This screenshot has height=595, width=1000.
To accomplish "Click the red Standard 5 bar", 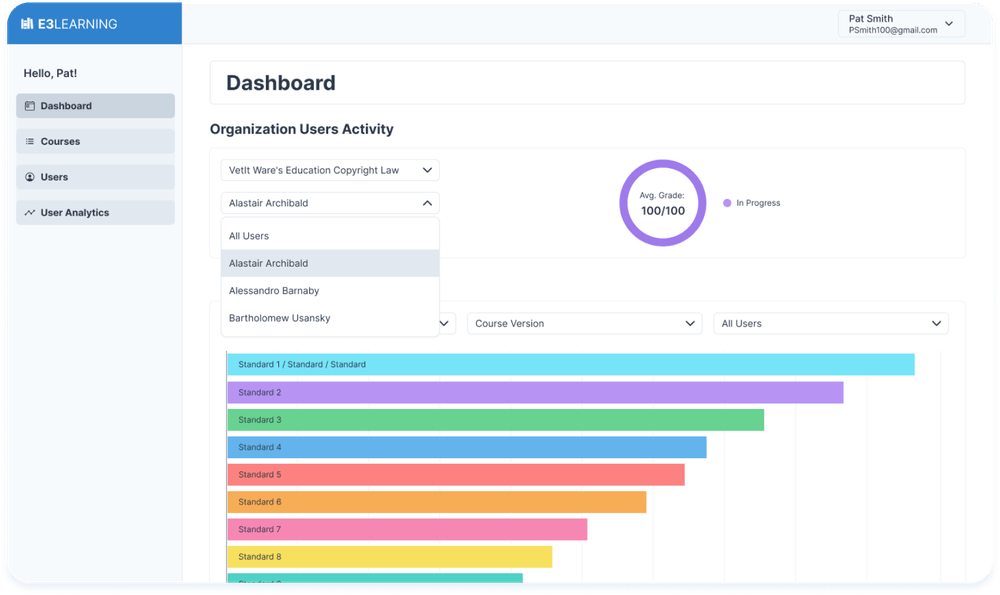I will [455, 475].
